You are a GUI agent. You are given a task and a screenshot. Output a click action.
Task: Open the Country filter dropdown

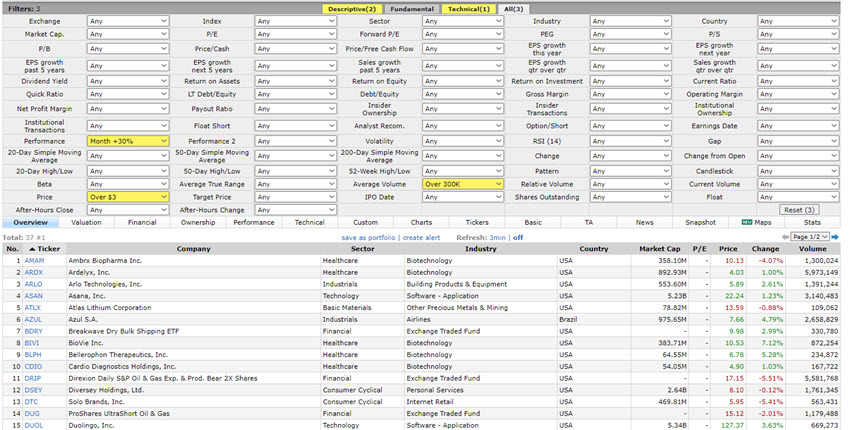click(798, 21)
